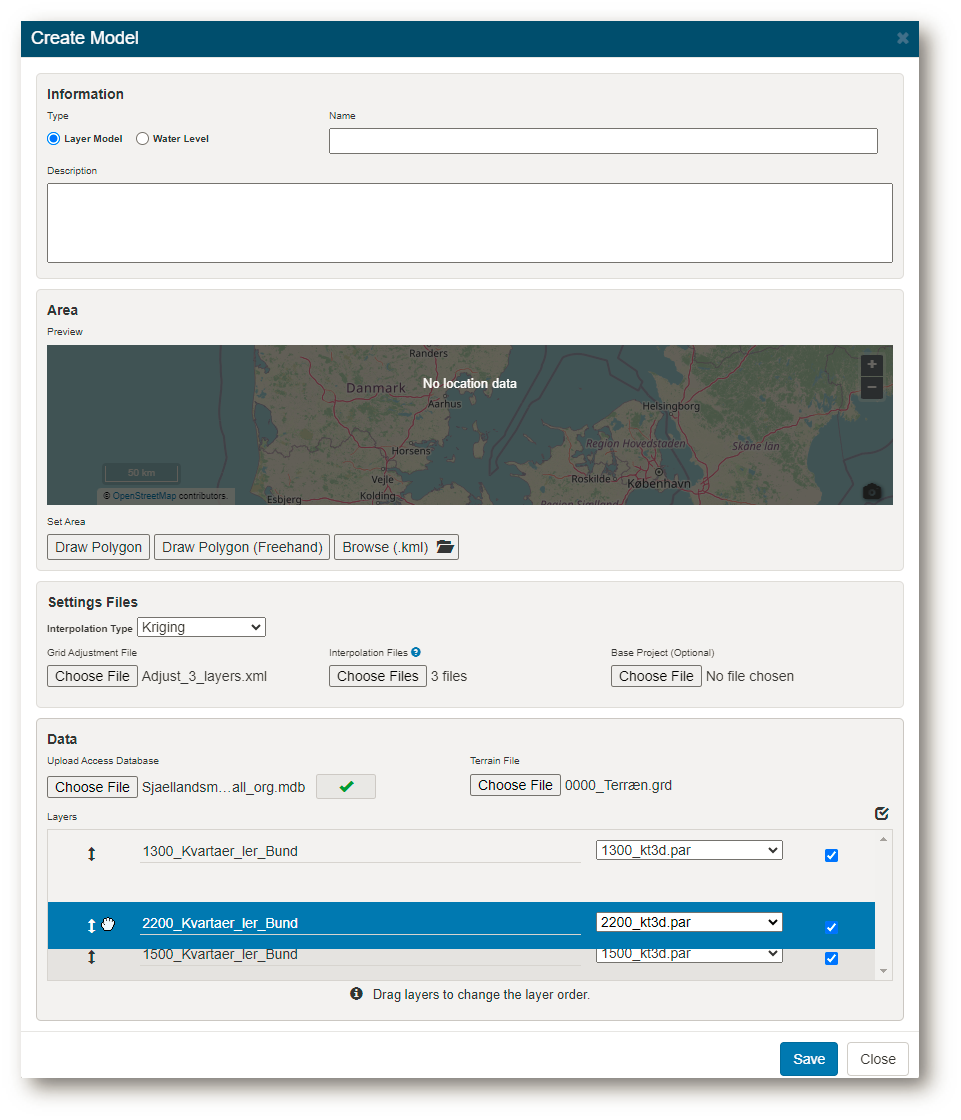
Task: Click the Draw Polygon (Freehand) button
Action: [x=242, y=547]
